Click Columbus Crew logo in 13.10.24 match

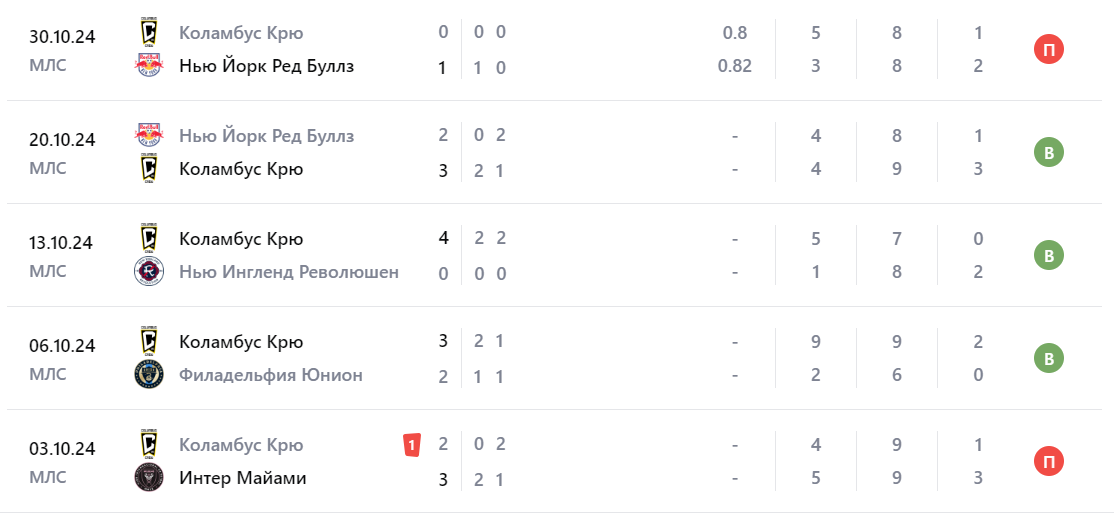[148, 239]
